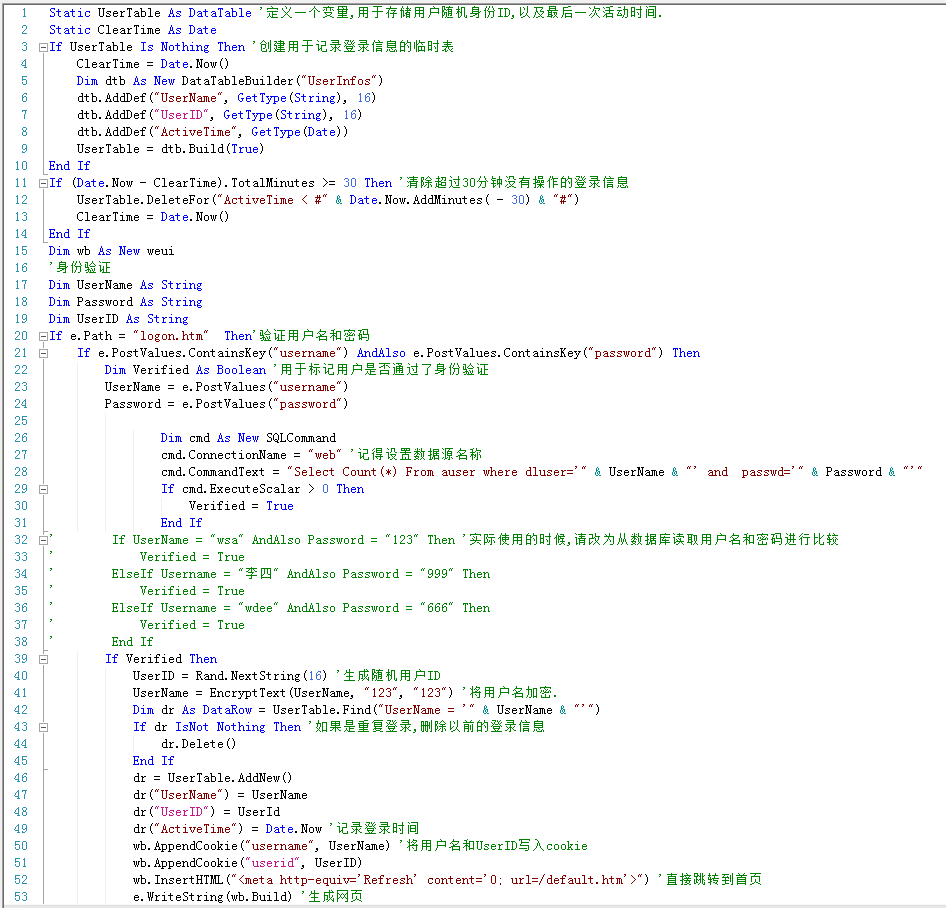Click 'Dim UserName As String' line

coord(125,285)
